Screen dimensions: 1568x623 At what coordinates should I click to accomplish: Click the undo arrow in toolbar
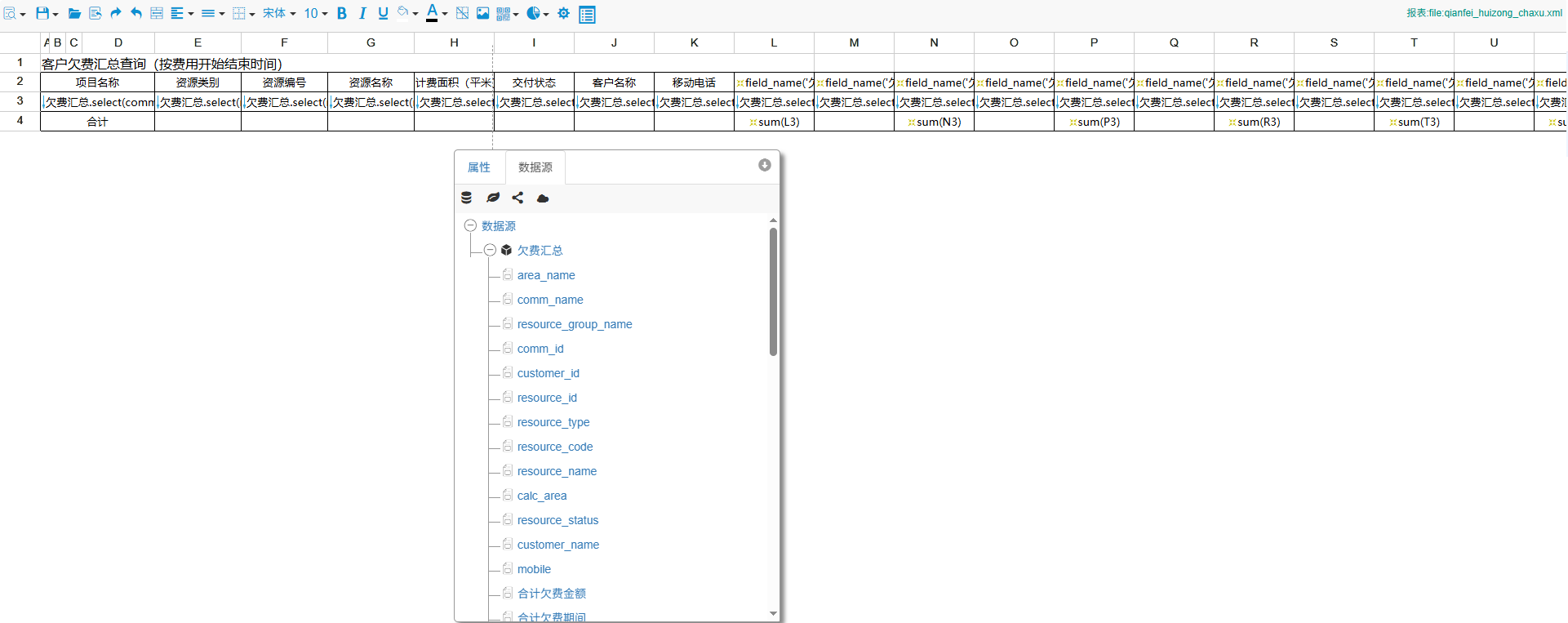[136, 13]
